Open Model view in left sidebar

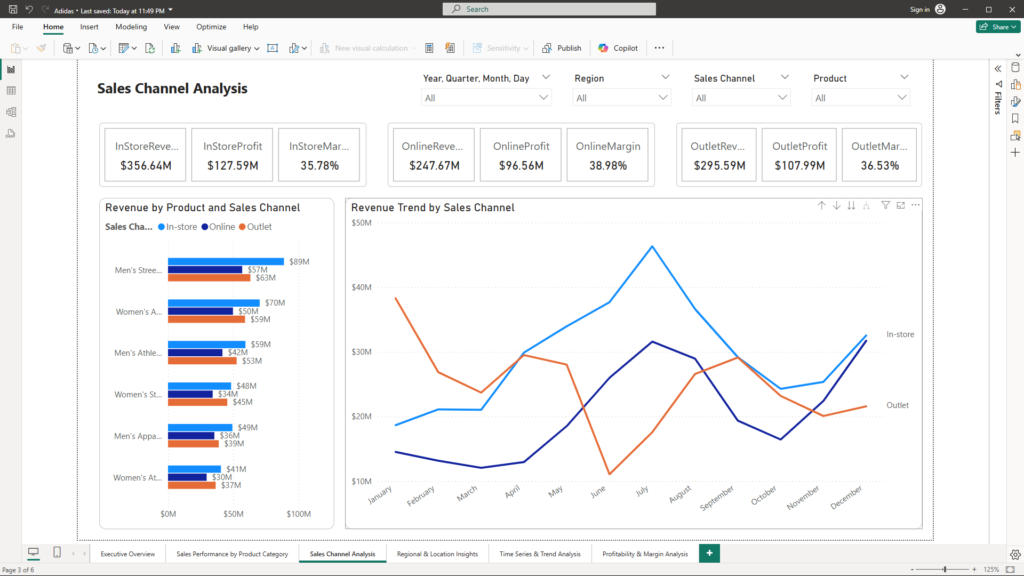[x=10, y=112]
